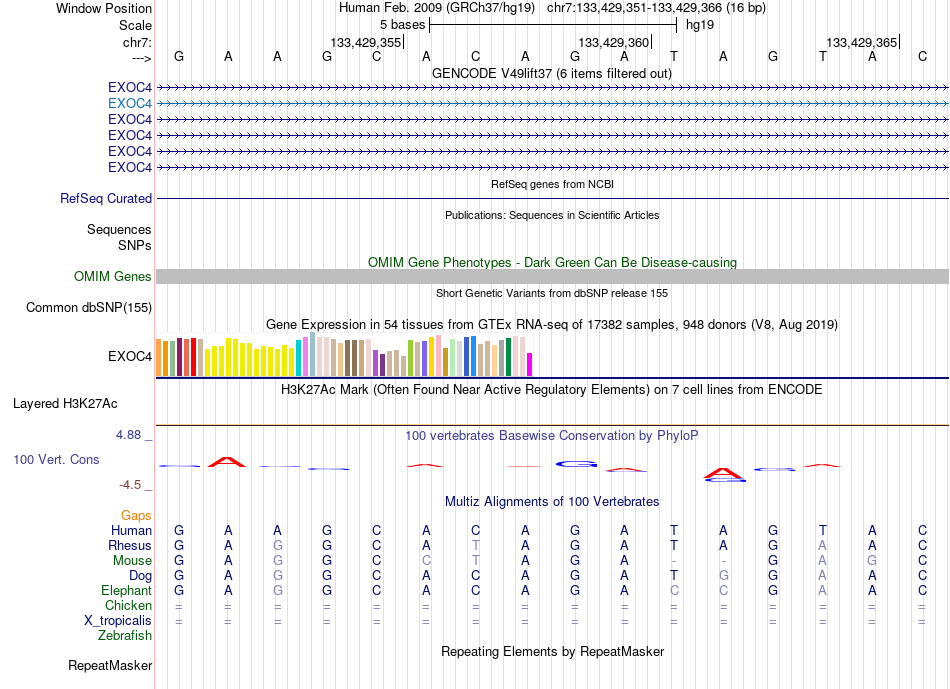
Task: Click the -4.5 PhyloP lower scale value
Action: tap(130, 484)
